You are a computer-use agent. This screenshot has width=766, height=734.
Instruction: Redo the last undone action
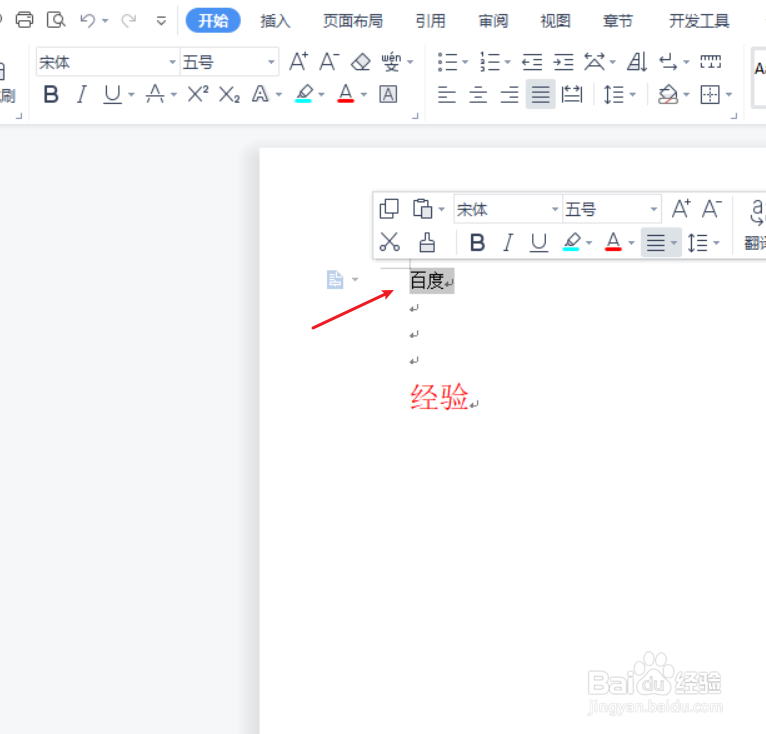coord(129,21)
